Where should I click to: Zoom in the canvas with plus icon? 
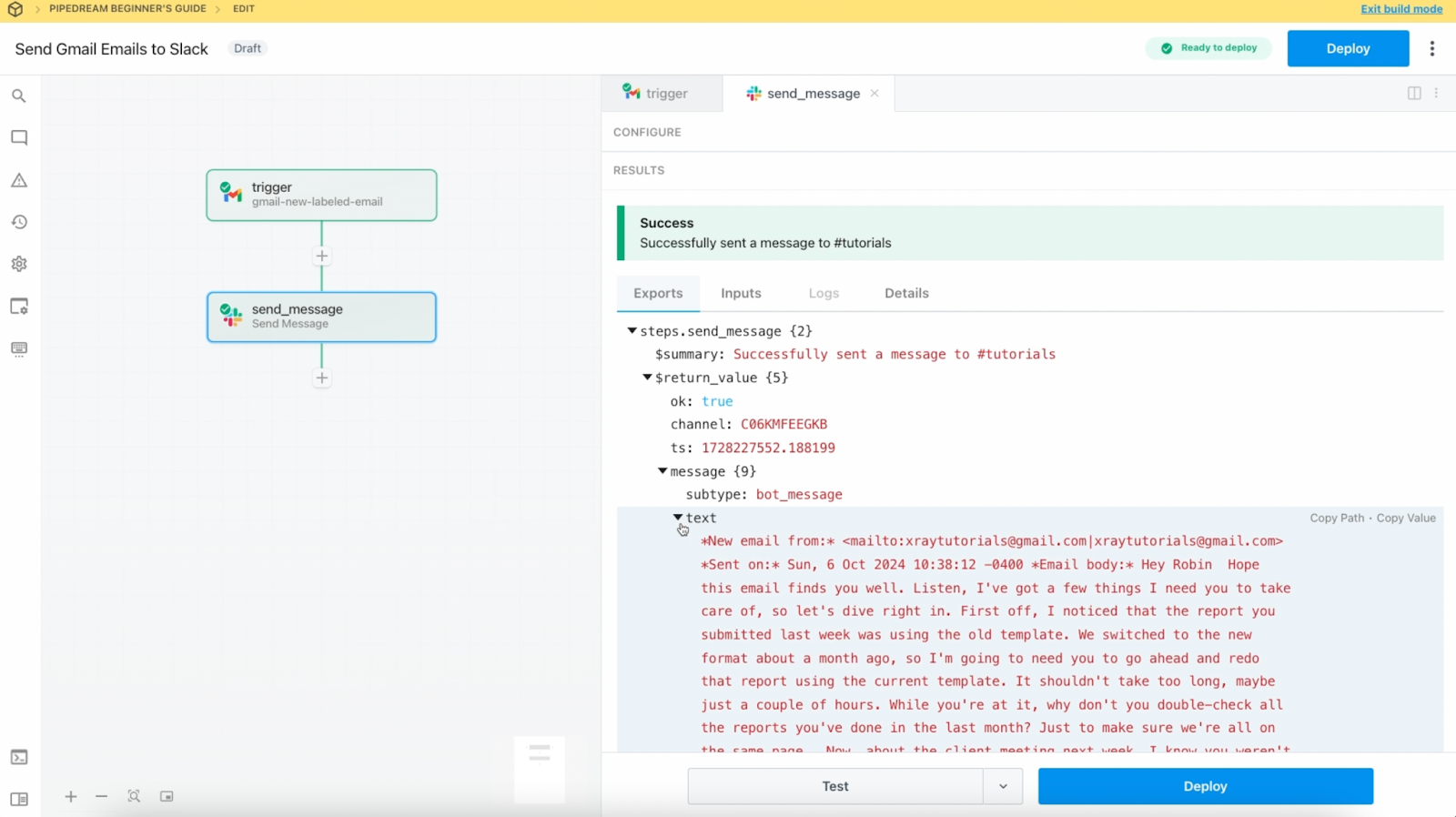(x=71, y=796)
